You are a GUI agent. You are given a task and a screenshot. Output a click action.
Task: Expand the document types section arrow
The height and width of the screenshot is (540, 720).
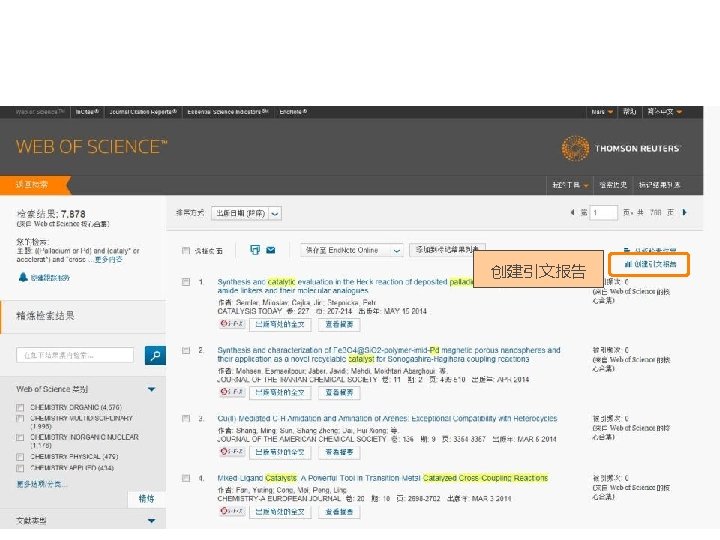(x=152, y=521)
